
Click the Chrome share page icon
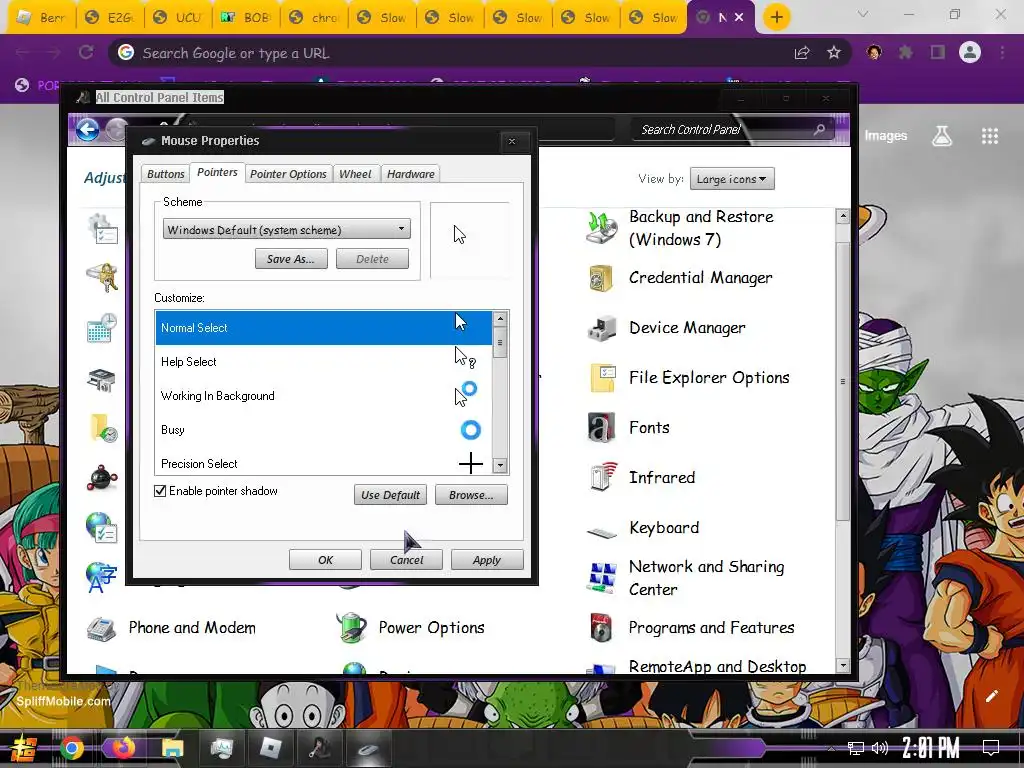click(801, 53)
